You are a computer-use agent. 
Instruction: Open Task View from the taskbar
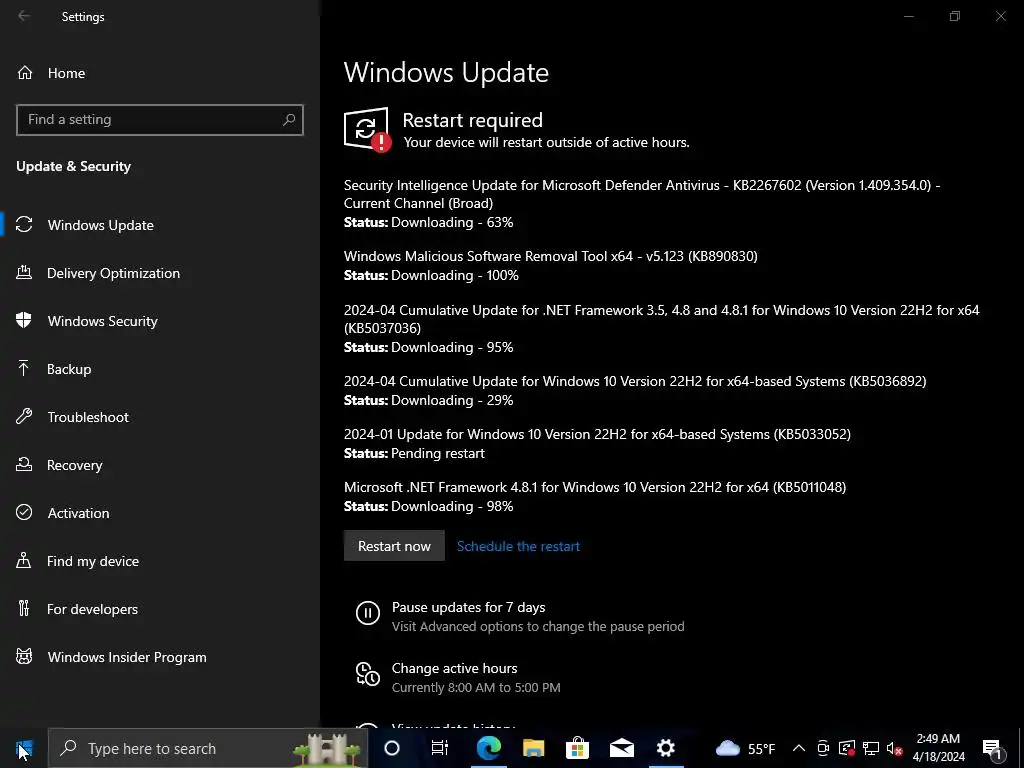click(440, 748)
